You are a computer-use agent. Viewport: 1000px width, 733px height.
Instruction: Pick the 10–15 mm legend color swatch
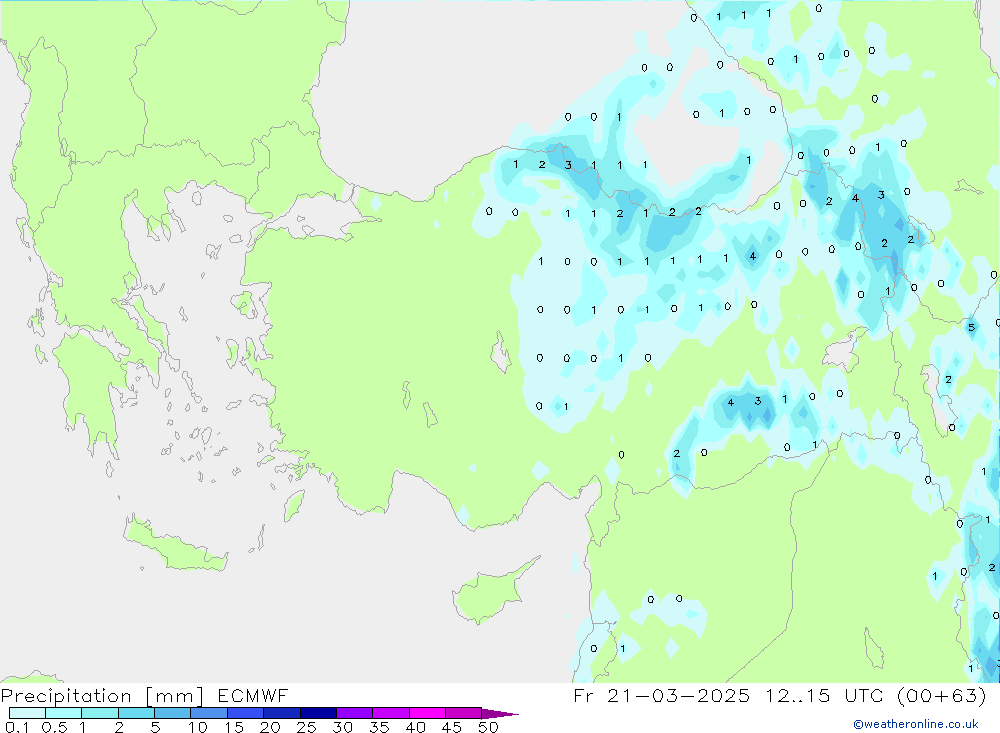(x=209, y=713)
